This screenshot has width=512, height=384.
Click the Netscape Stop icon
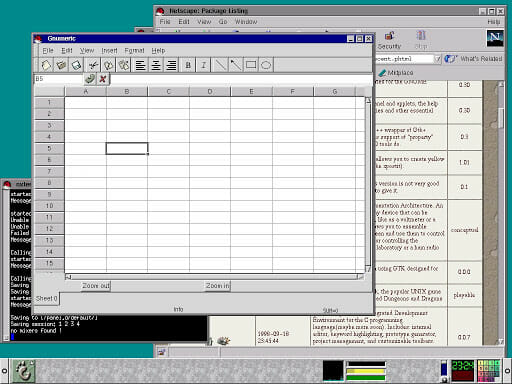(x=421, y=40)
